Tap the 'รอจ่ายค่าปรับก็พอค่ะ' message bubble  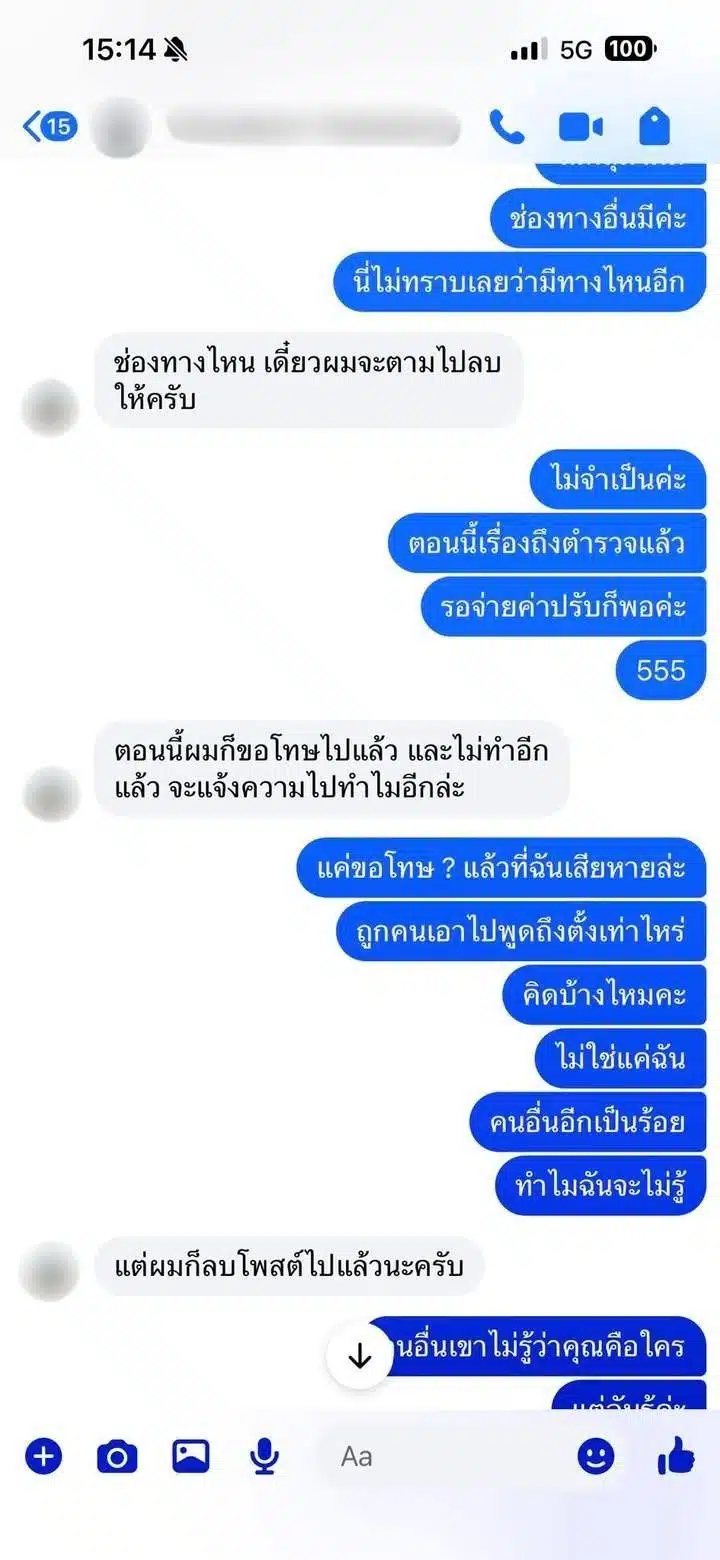pyautogui.click(x=563, y=607)
